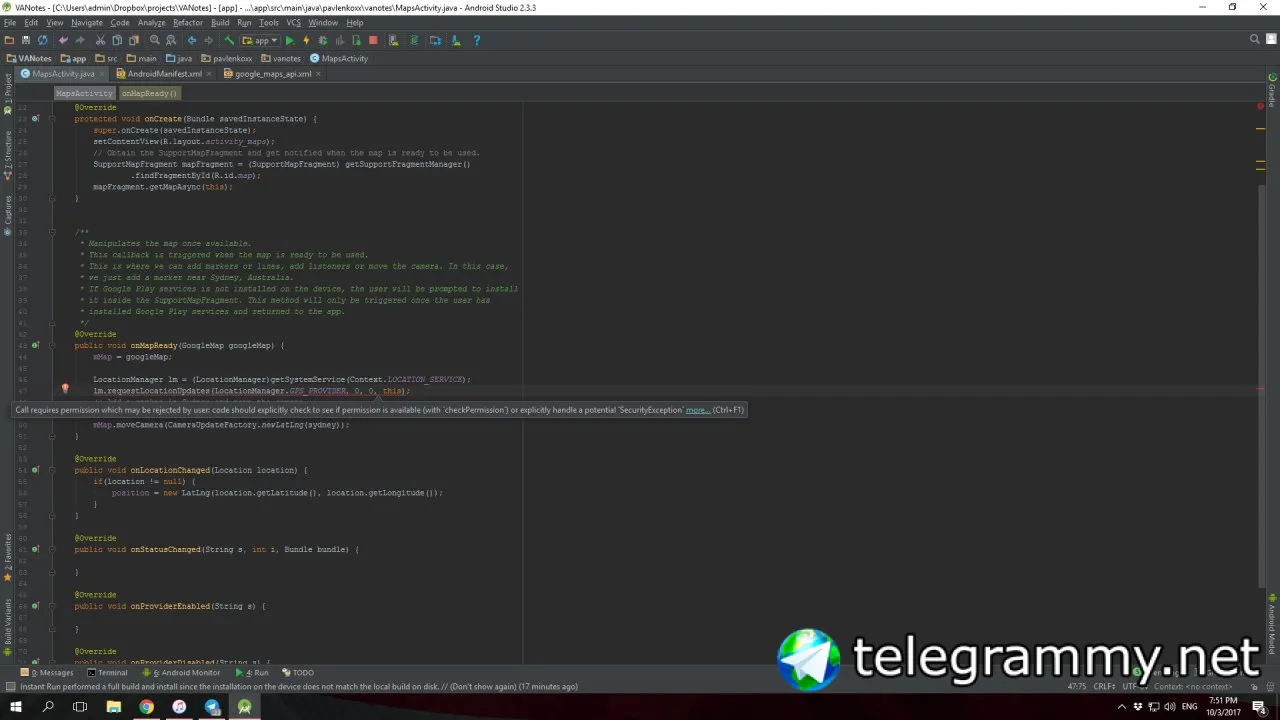
Task: Click the Find (magnifier) toolbar icon
Action: point(155,40)
